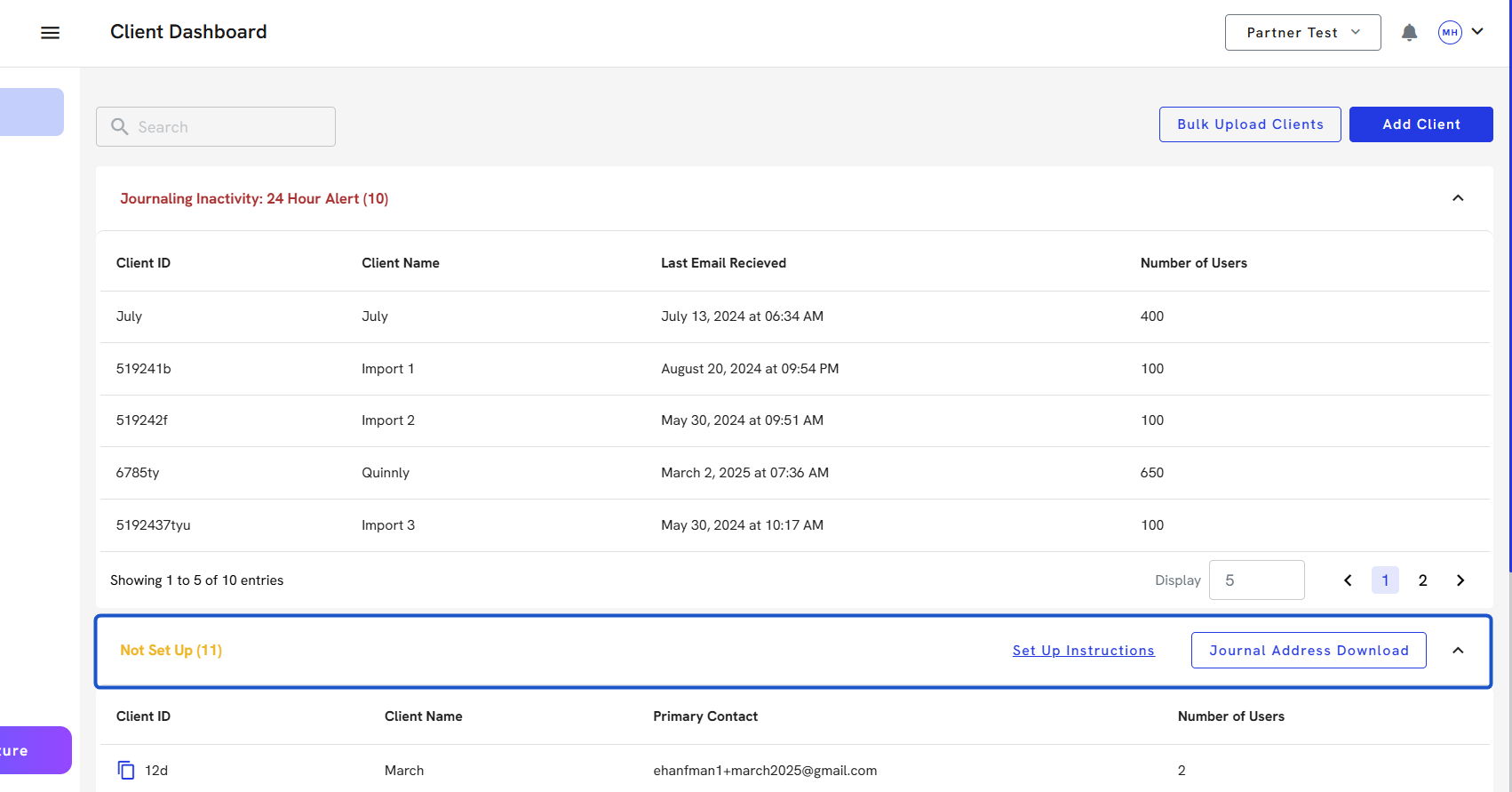The image size is (1512, 792).
Task: Click the Bulk Upload Clients button
Action: click(x=1250, y=124)
